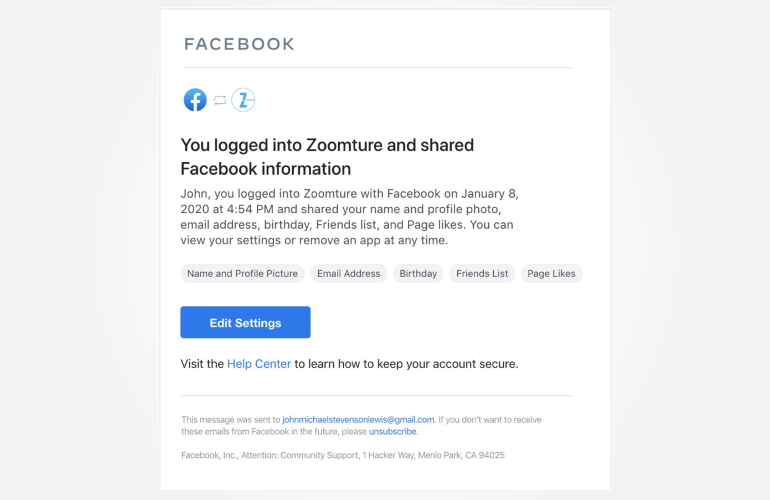Select the Page Likes tag
Image resolution: width=770 pixels, height=500 pixels.
pos(552,273)
